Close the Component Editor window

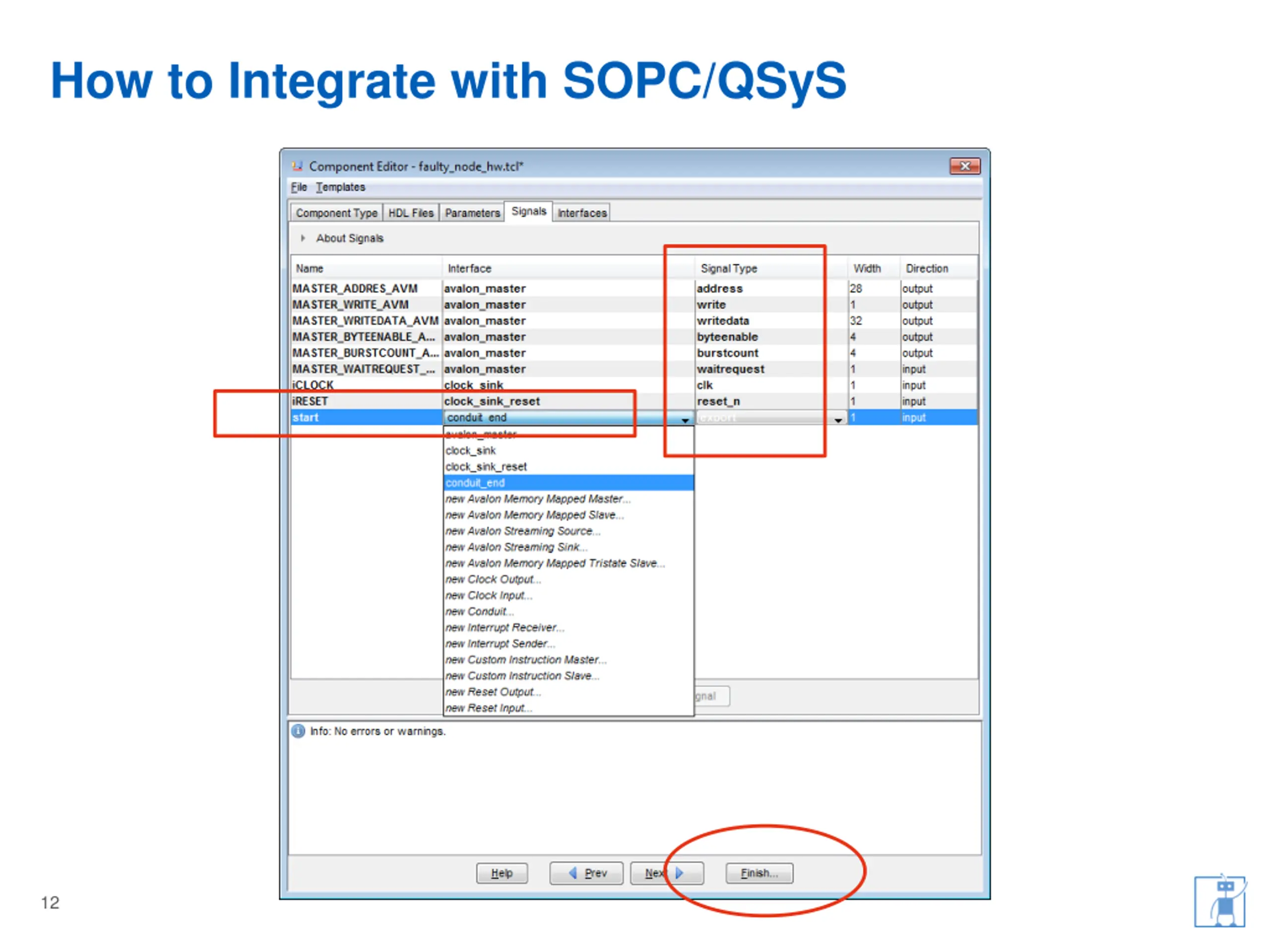point(964,166)
